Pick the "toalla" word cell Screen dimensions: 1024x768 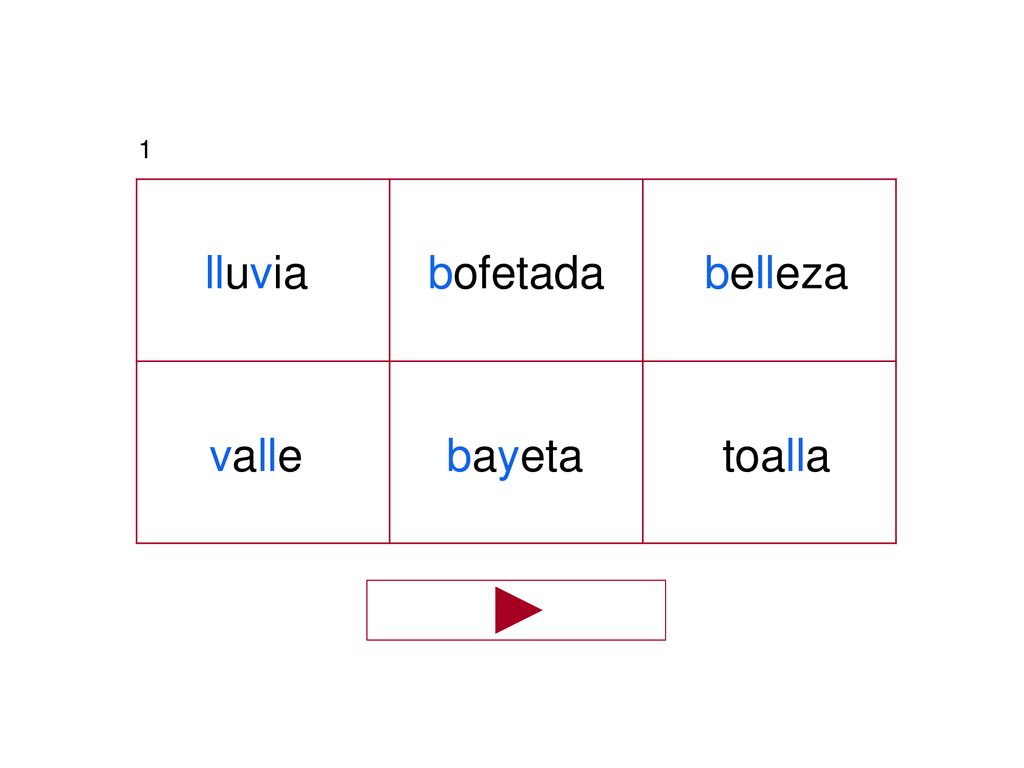click(769, 452)
